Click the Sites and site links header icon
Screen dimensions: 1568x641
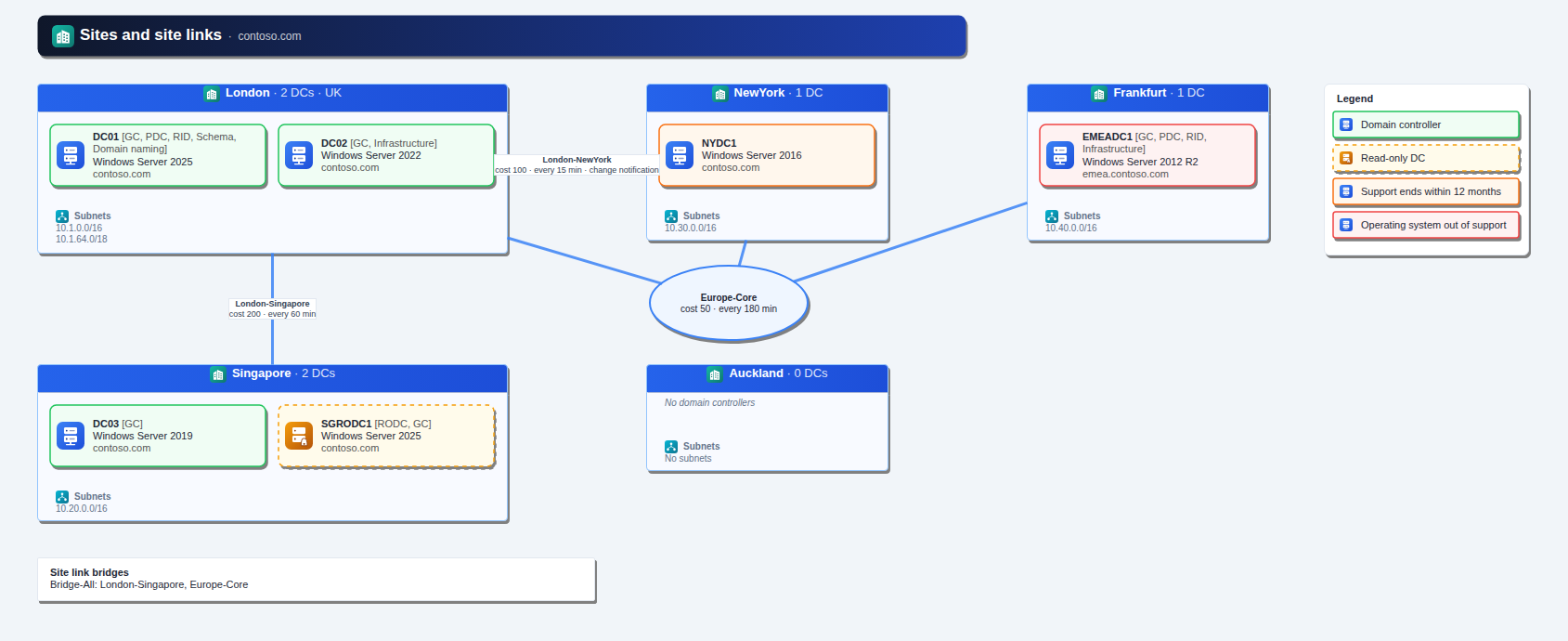pos(63,36)
